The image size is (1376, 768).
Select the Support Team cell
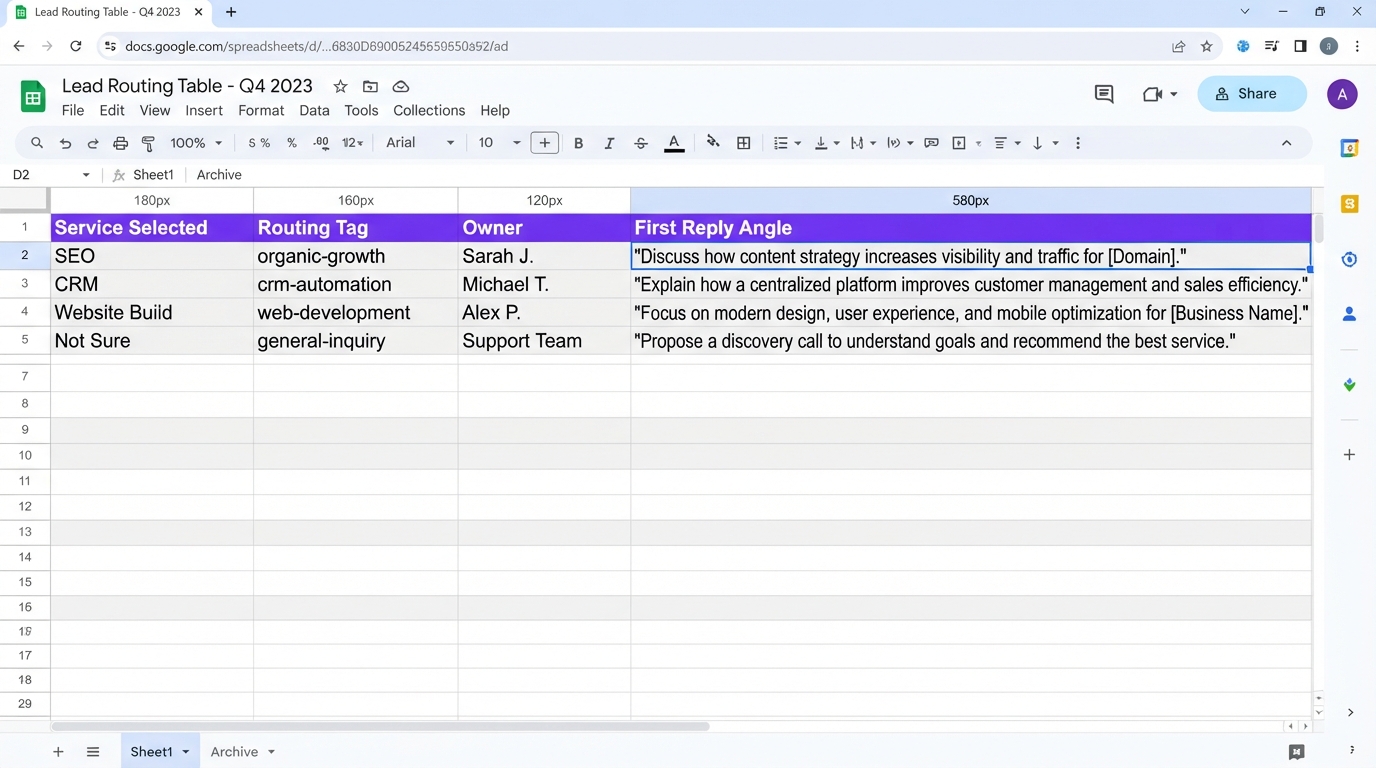[544, 341]
